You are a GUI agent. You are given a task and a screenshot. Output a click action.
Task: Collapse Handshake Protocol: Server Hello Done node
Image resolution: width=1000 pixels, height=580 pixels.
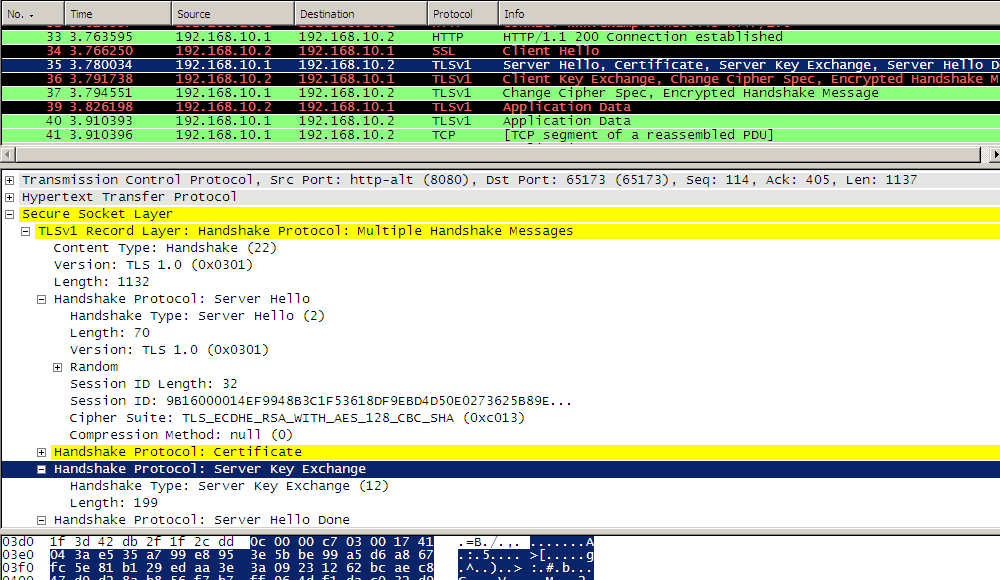pos(41,521)
